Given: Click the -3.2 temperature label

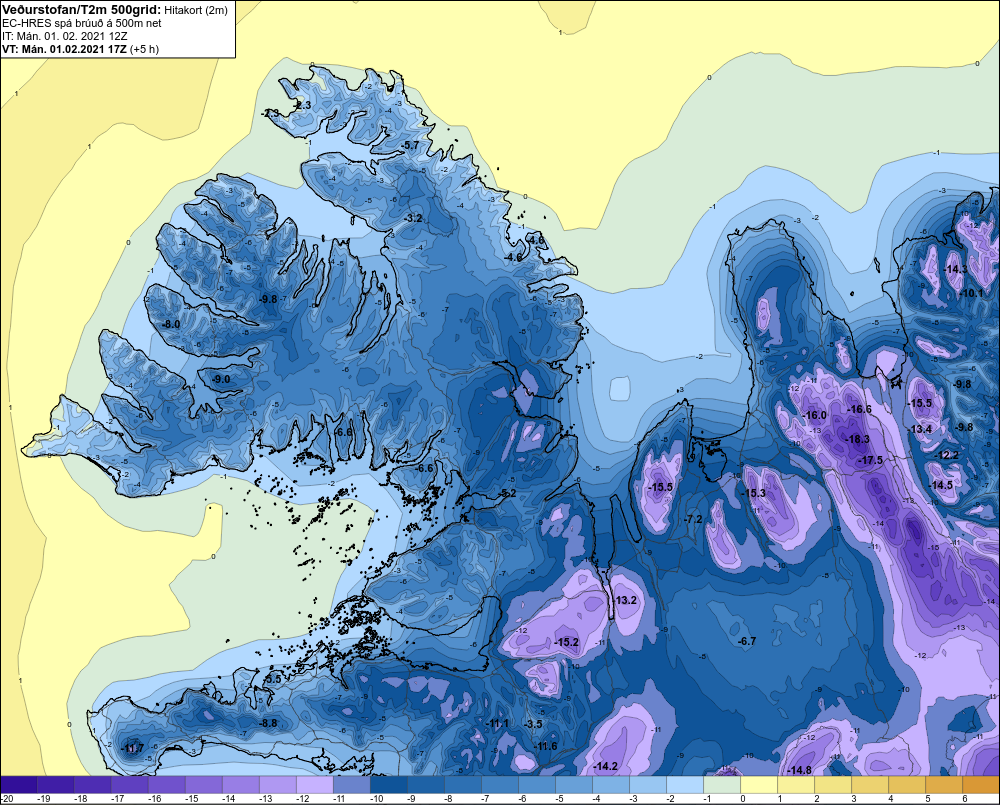Looking at the screenshot, I should click(413, 218).
